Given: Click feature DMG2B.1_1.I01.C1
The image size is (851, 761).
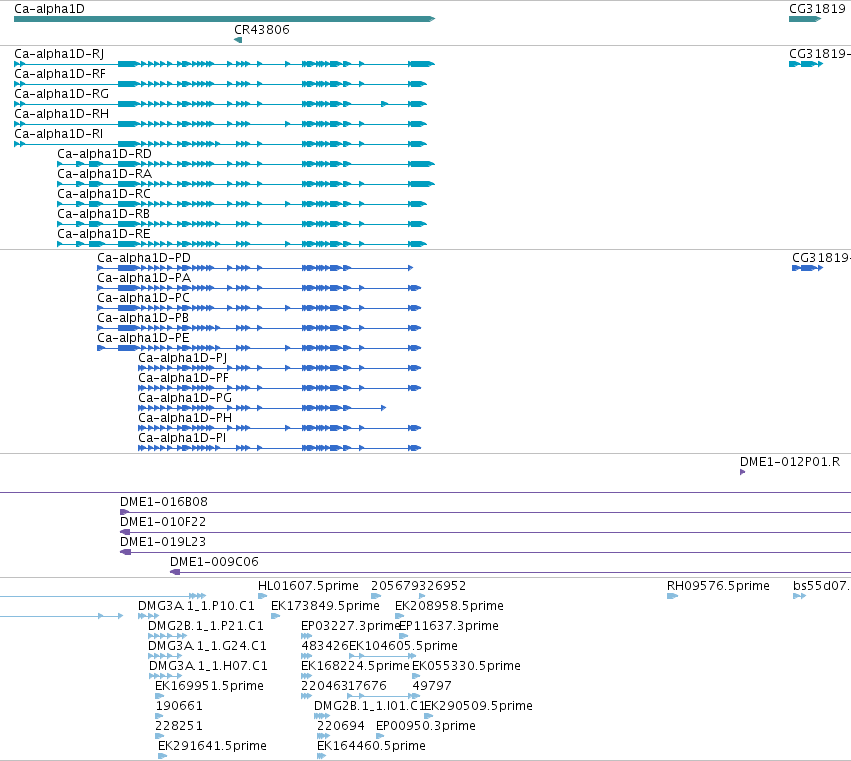Looking at the screenshot, I should tap(322, 716).
